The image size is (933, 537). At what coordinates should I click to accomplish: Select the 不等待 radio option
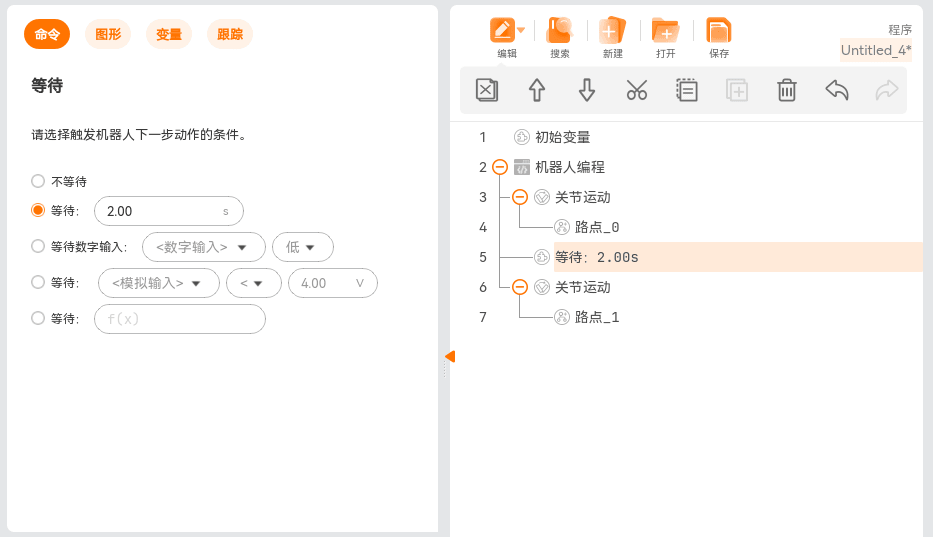tap(38, 181)
